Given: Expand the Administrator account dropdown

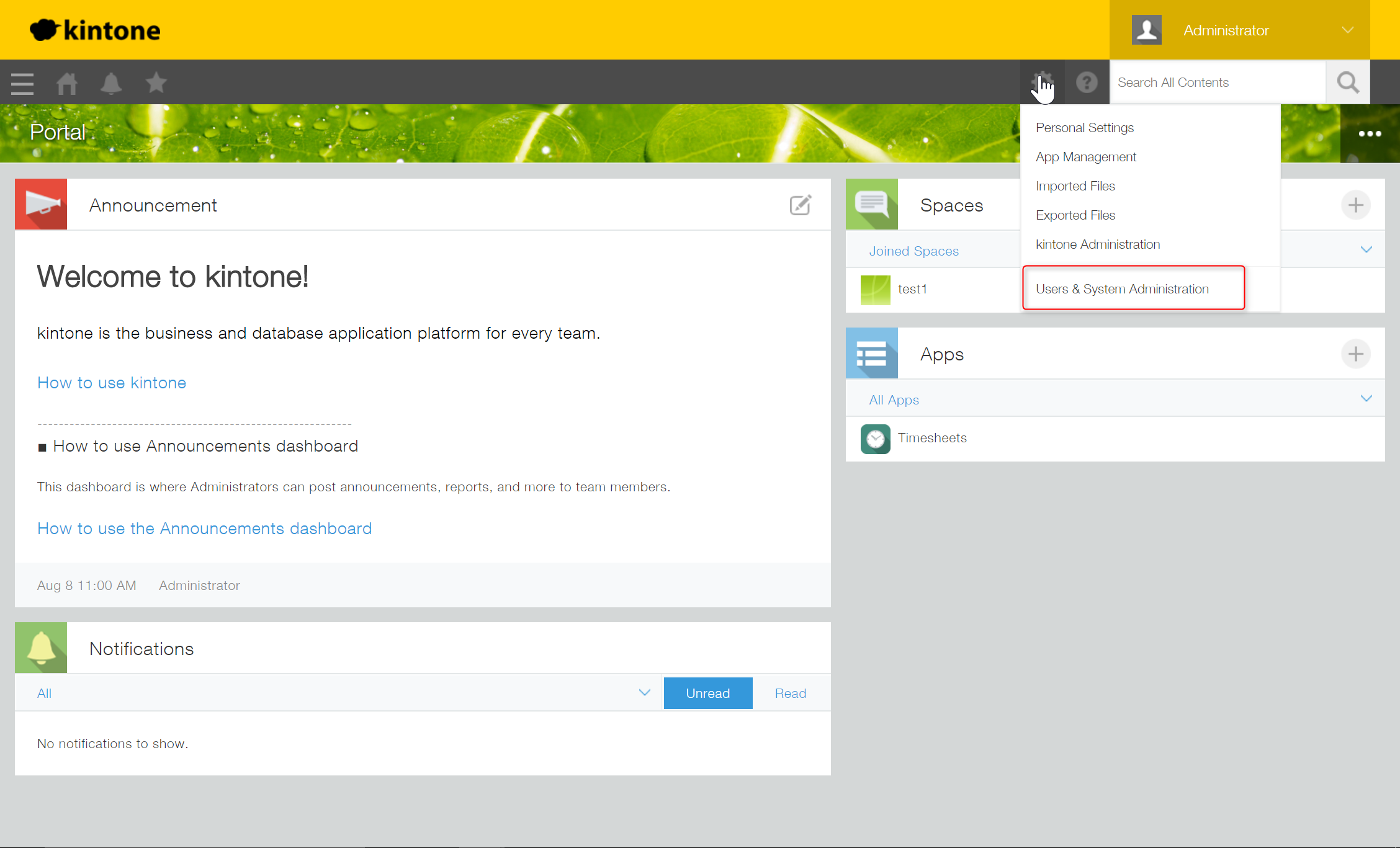Looking at the screenshot, I should 1347,30.
